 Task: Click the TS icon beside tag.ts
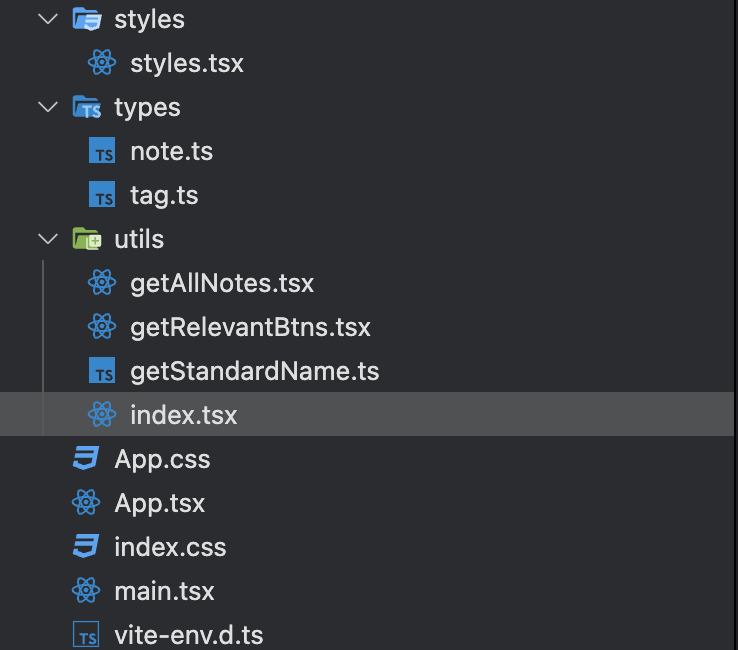pos(102,194)
